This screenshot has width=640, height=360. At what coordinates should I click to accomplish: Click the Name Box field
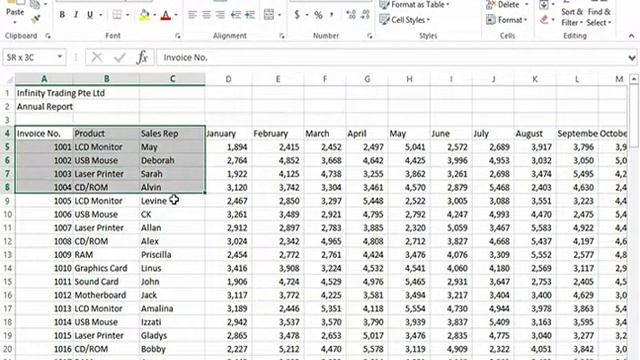(29, 58)
